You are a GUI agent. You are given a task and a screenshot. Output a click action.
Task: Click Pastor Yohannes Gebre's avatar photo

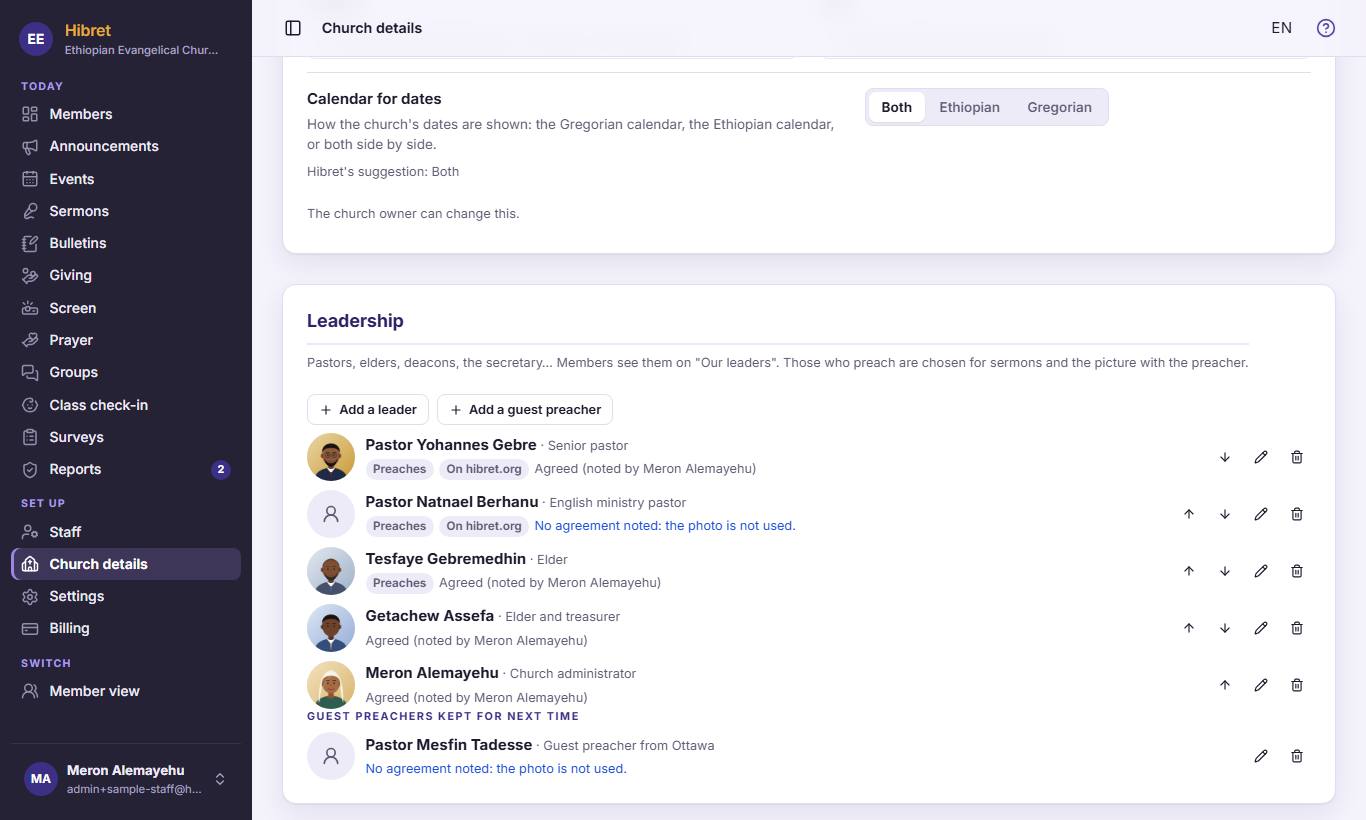coord(331,457)
